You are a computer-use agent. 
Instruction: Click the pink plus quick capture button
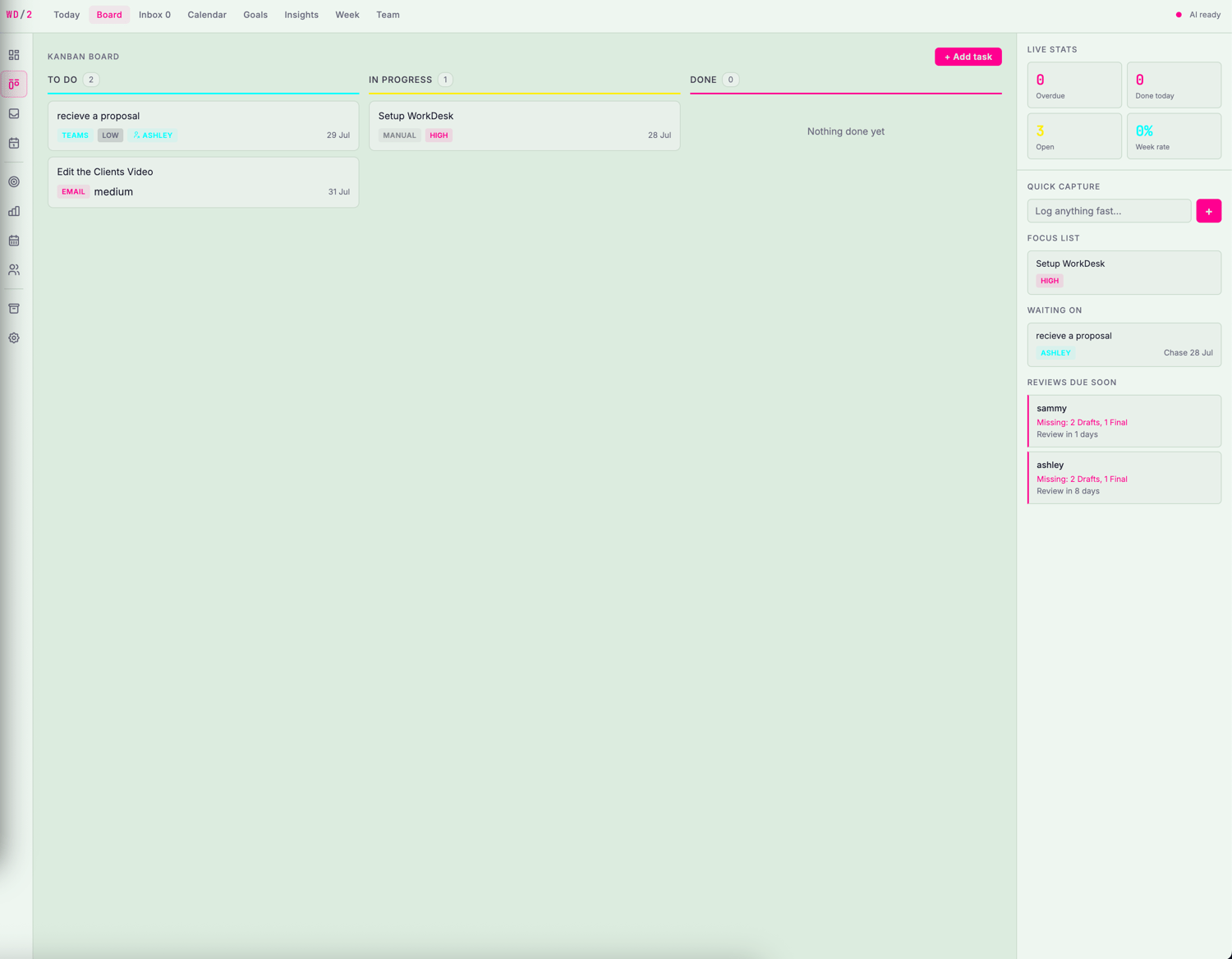[1208, 211]
